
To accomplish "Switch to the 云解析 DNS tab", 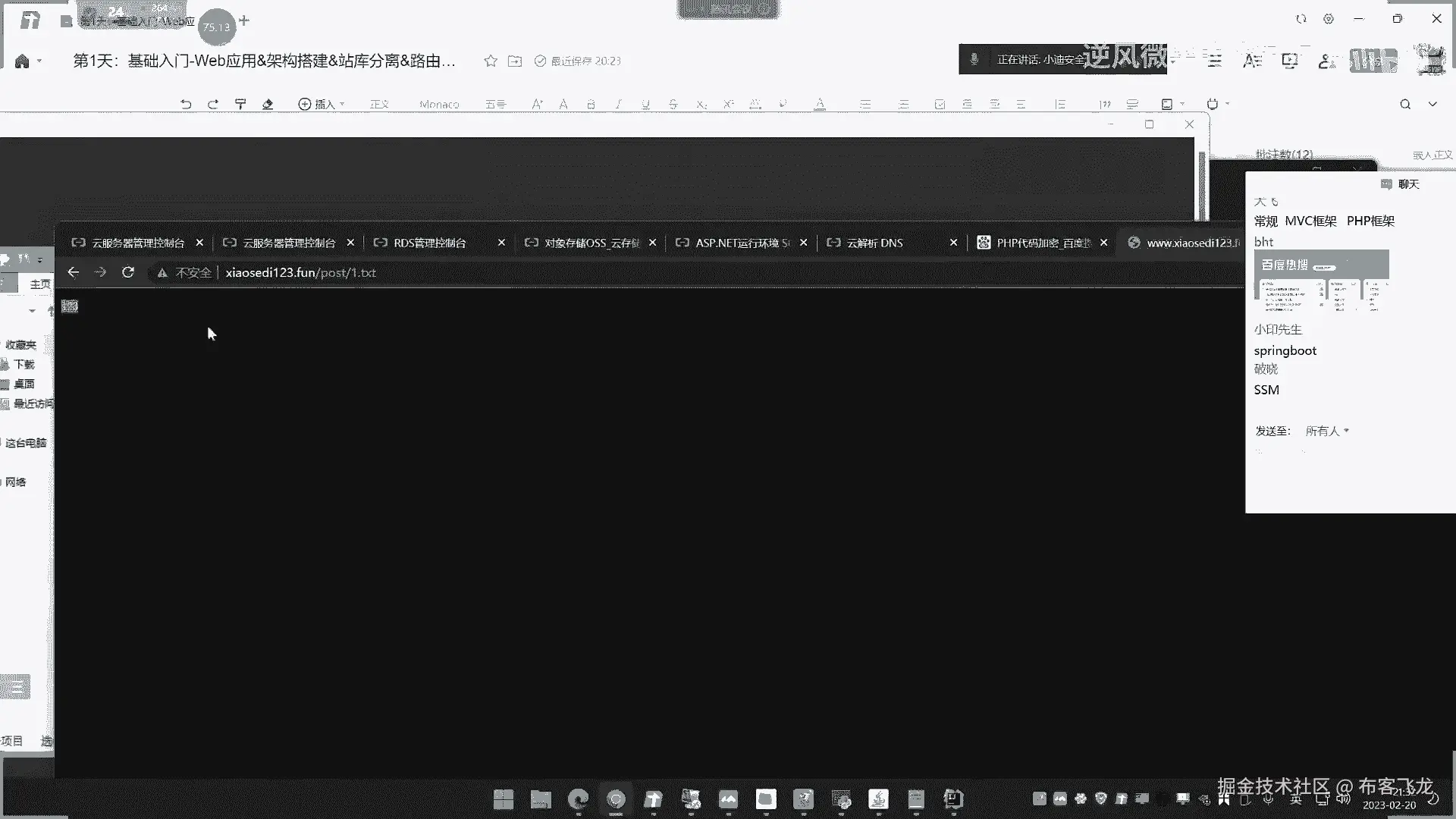I will pos(874,243).
